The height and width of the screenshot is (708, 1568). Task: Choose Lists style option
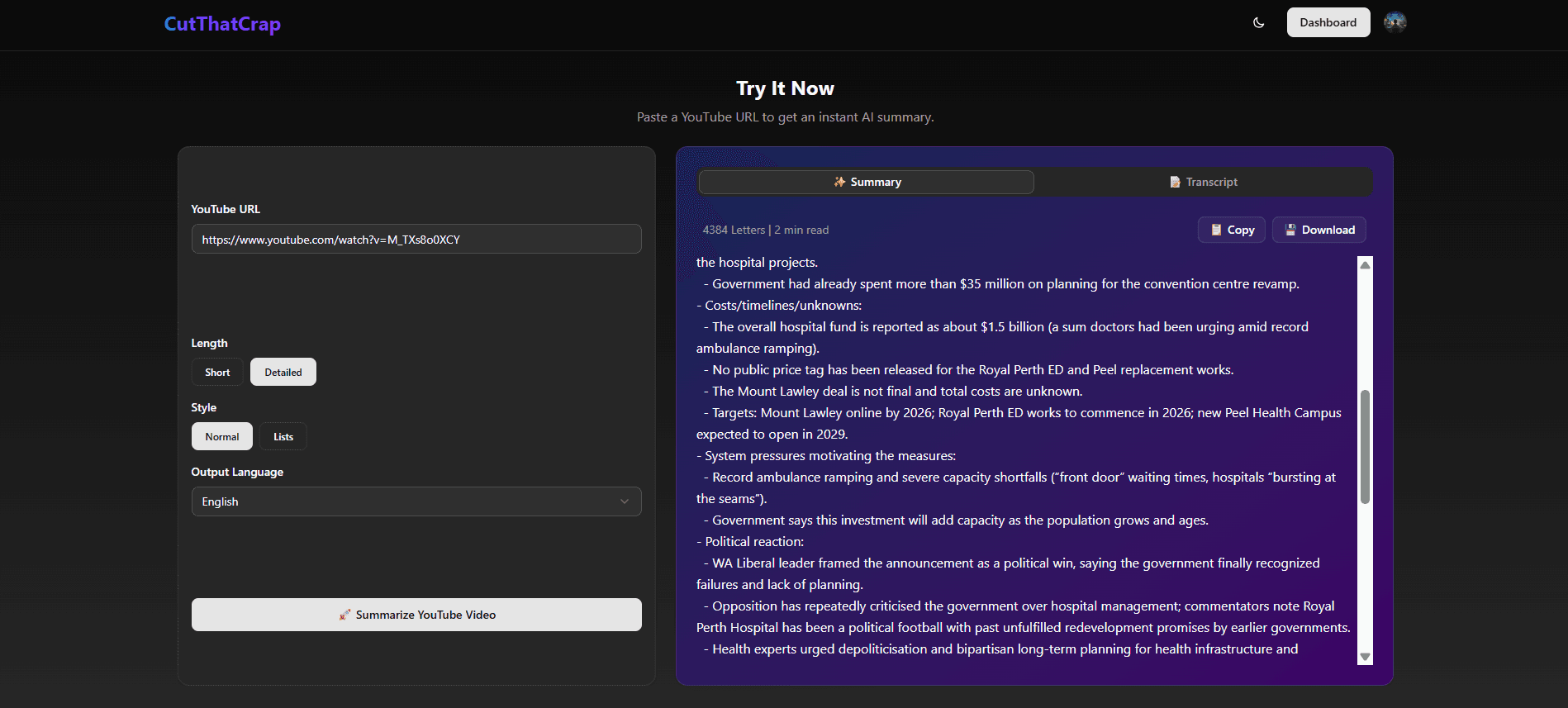click(x=283, y=436)
